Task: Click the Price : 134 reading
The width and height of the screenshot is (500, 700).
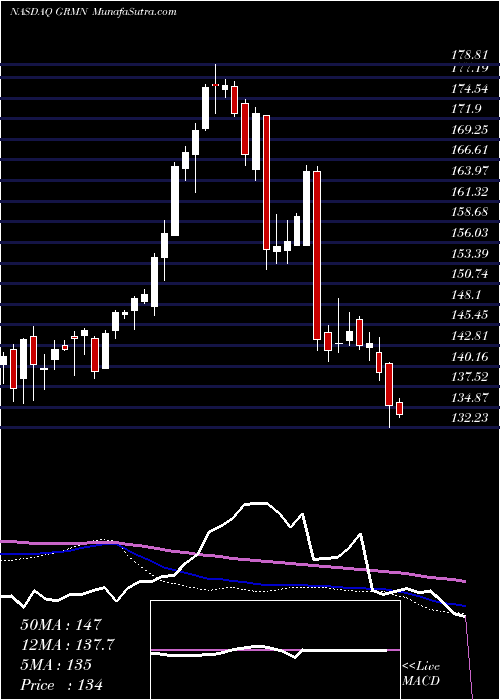Action: pyautogui.click(x=61, y=684)
